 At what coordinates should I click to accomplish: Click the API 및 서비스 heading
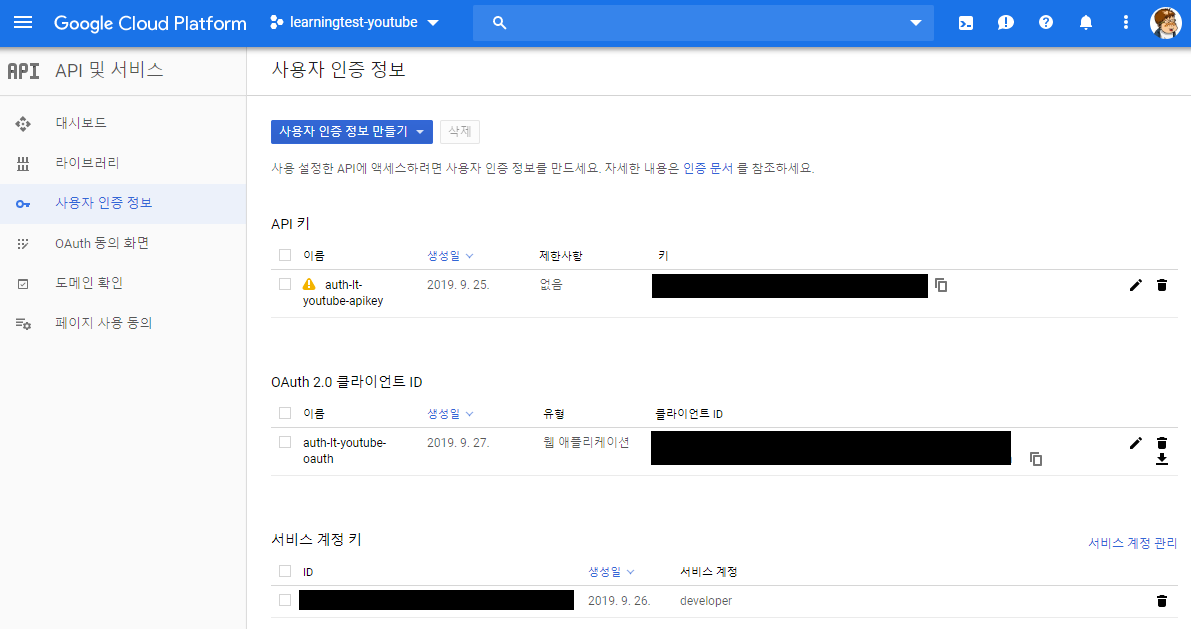[109, 71]
